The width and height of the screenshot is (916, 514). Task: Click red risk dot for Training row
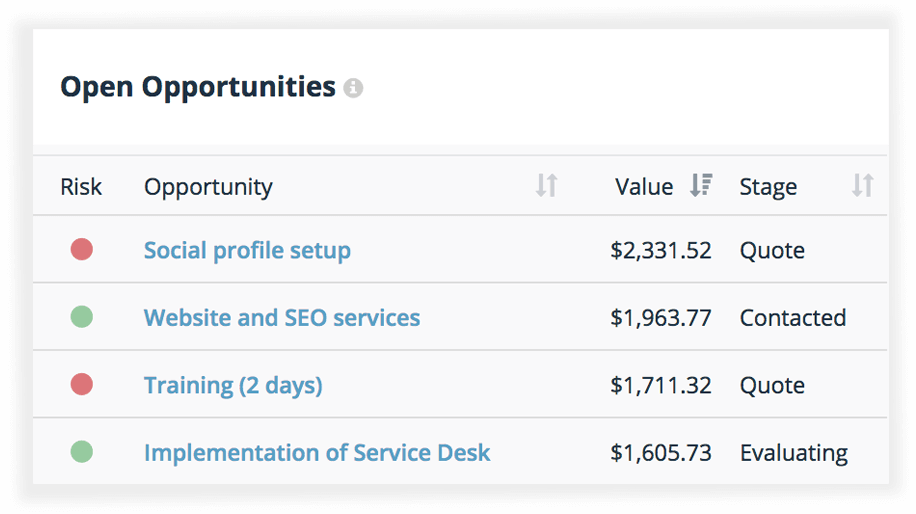[x=82, y=384]
